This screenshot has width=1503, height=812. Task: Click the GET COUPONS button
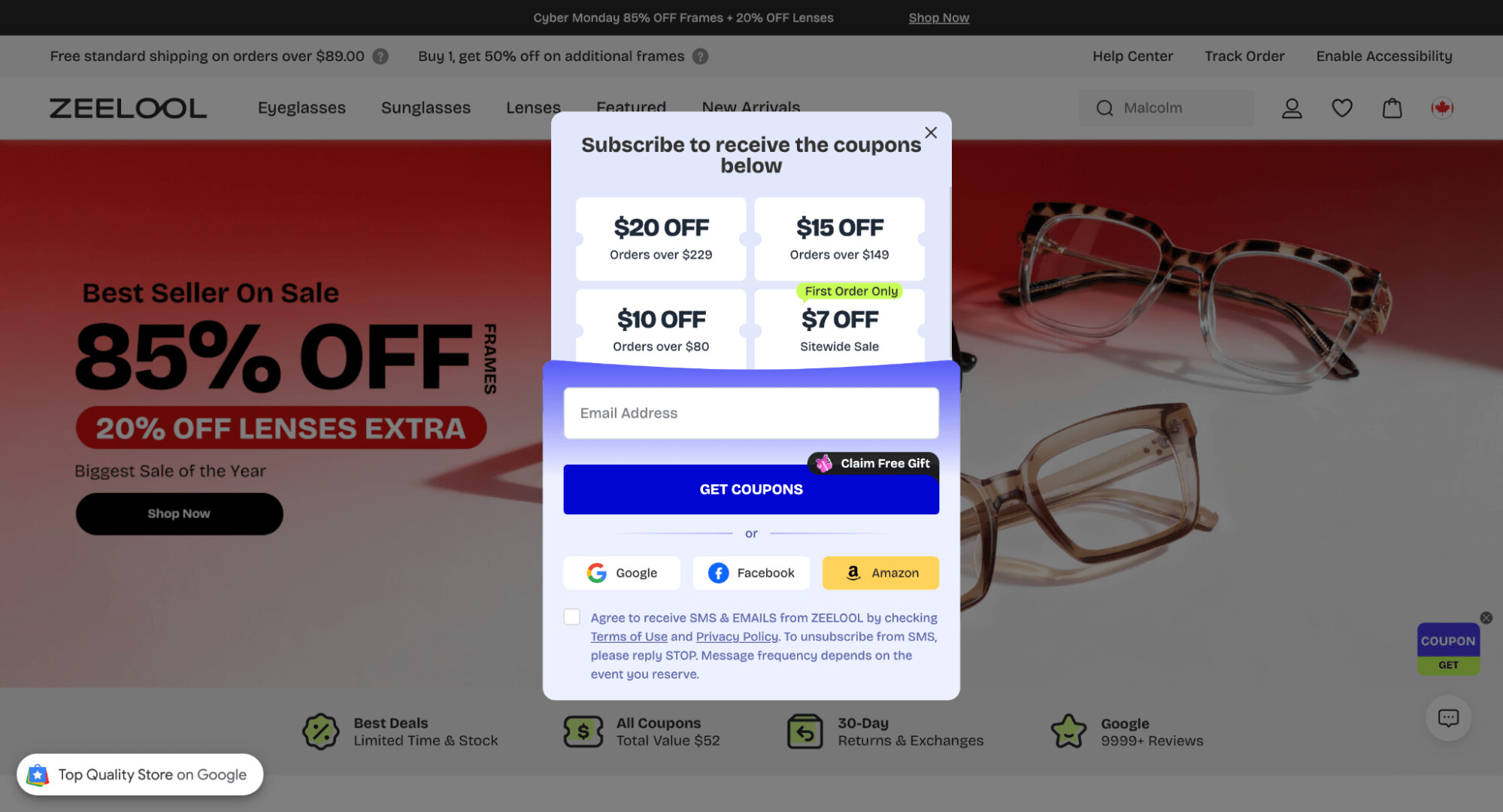[751, 489]
